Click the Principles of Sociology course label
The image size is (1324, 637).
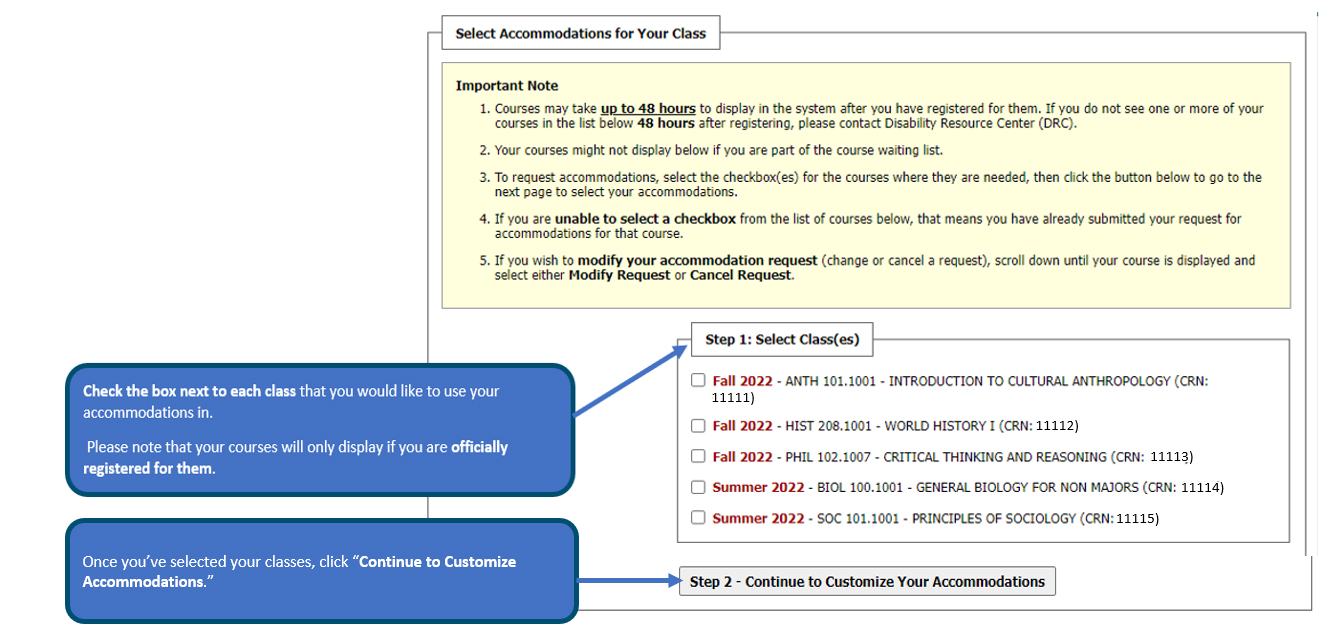point(994,519)
